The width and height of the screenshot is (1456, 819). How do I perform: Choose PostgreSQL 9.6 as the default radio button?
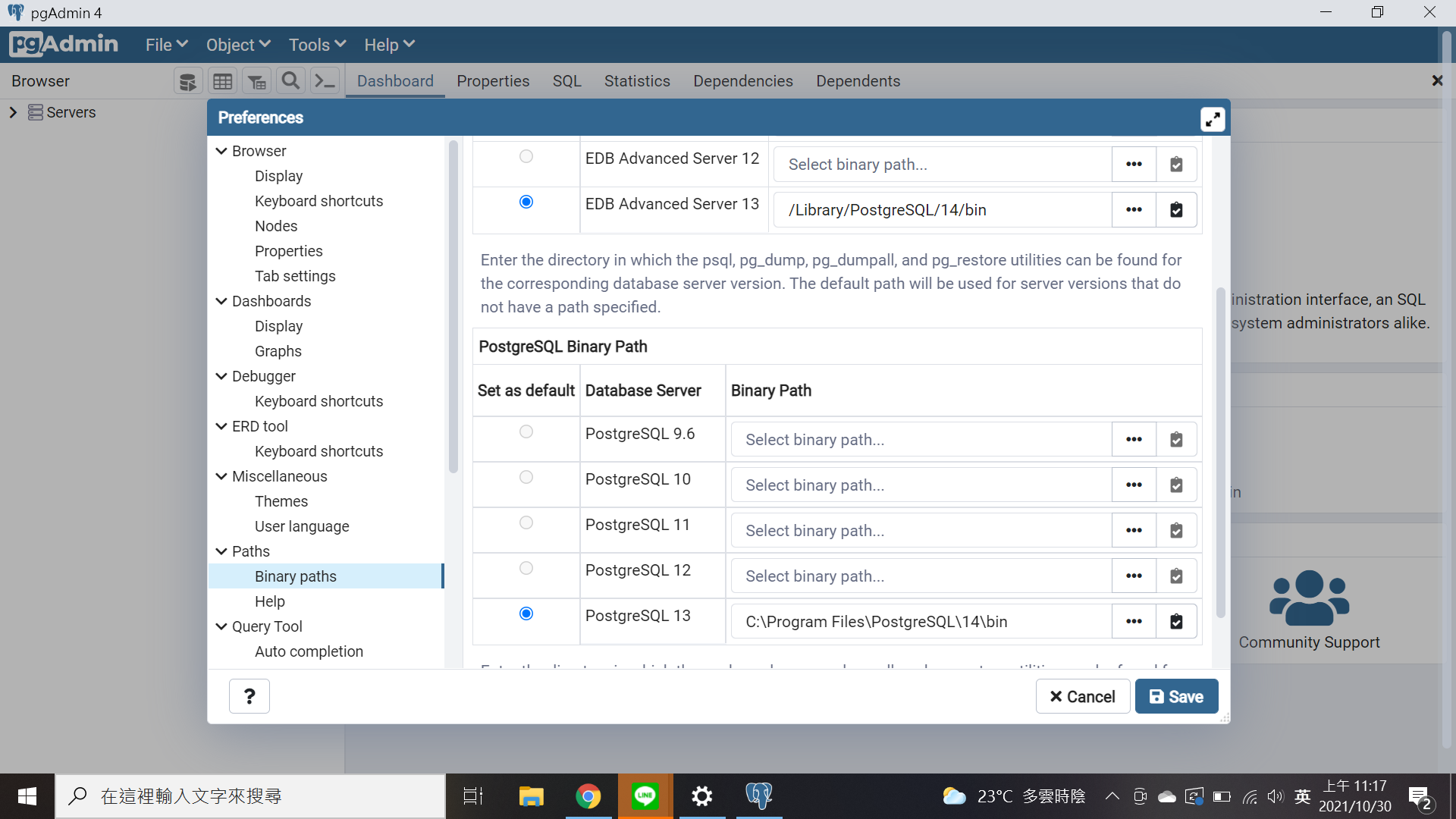point(526,431)
